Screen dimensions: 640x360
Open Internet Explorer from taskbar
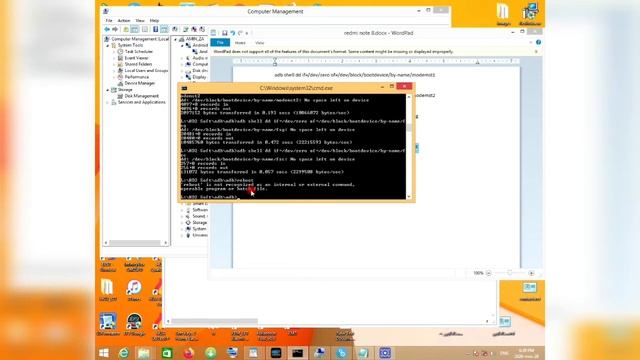click(x=124, y=353)
